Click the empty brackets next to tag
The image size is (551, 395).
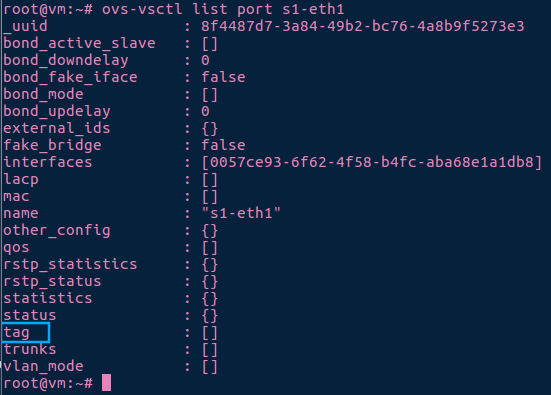pos(210,332)
